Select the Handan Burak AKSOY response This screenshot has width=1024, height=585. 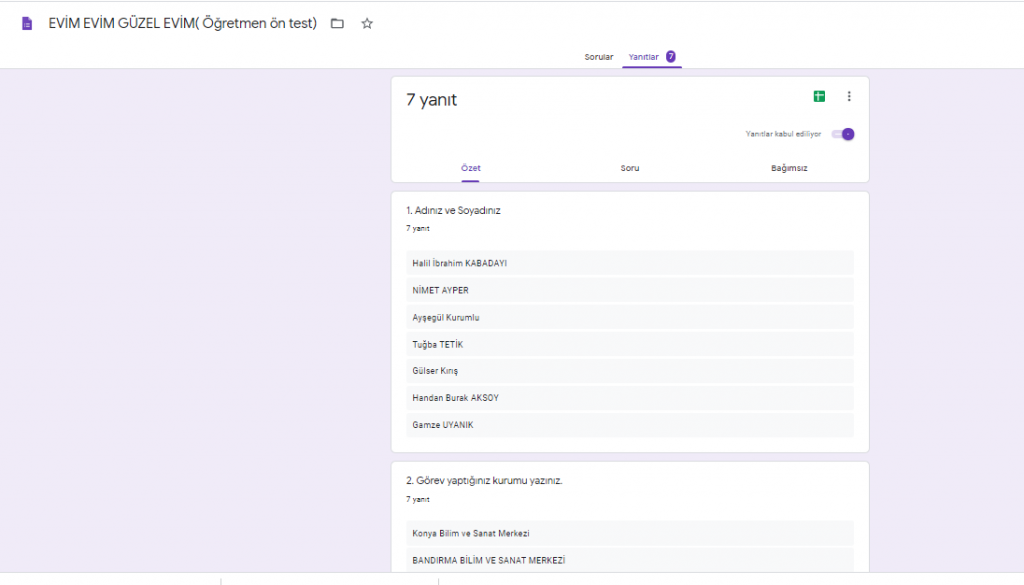point(455,398)
